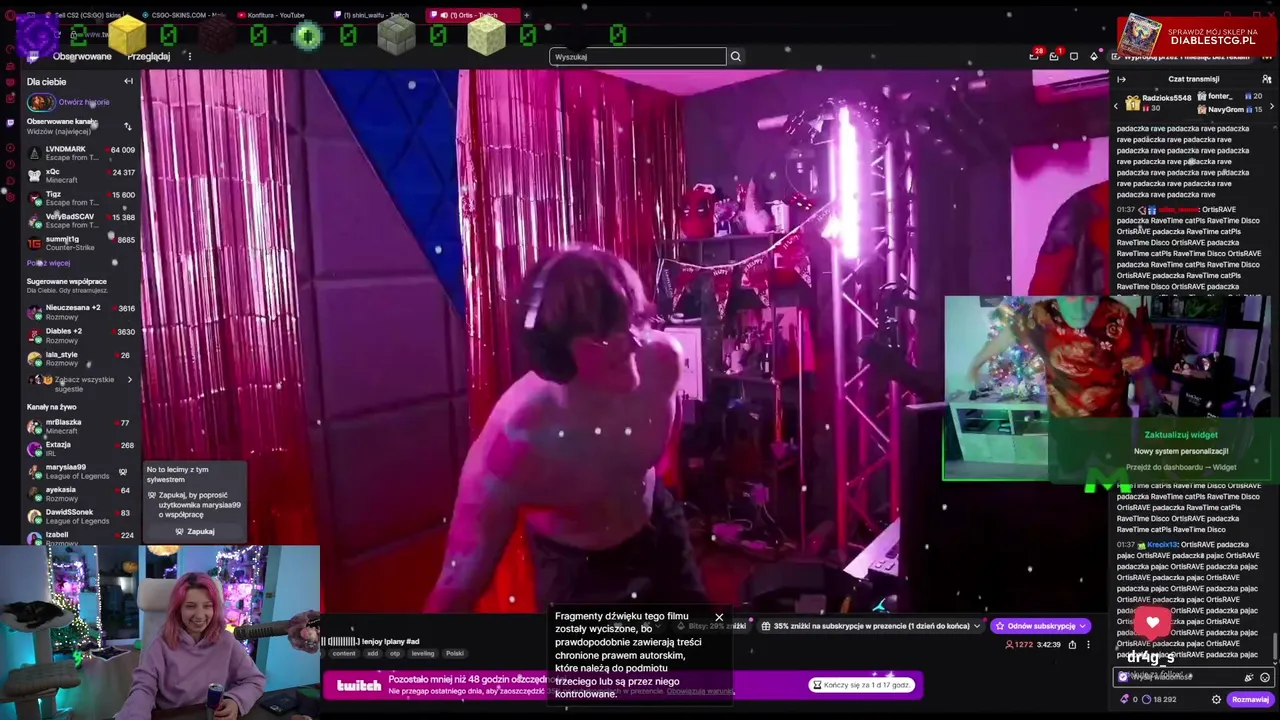Close the muted audio notice popup

tap(718, 617)
